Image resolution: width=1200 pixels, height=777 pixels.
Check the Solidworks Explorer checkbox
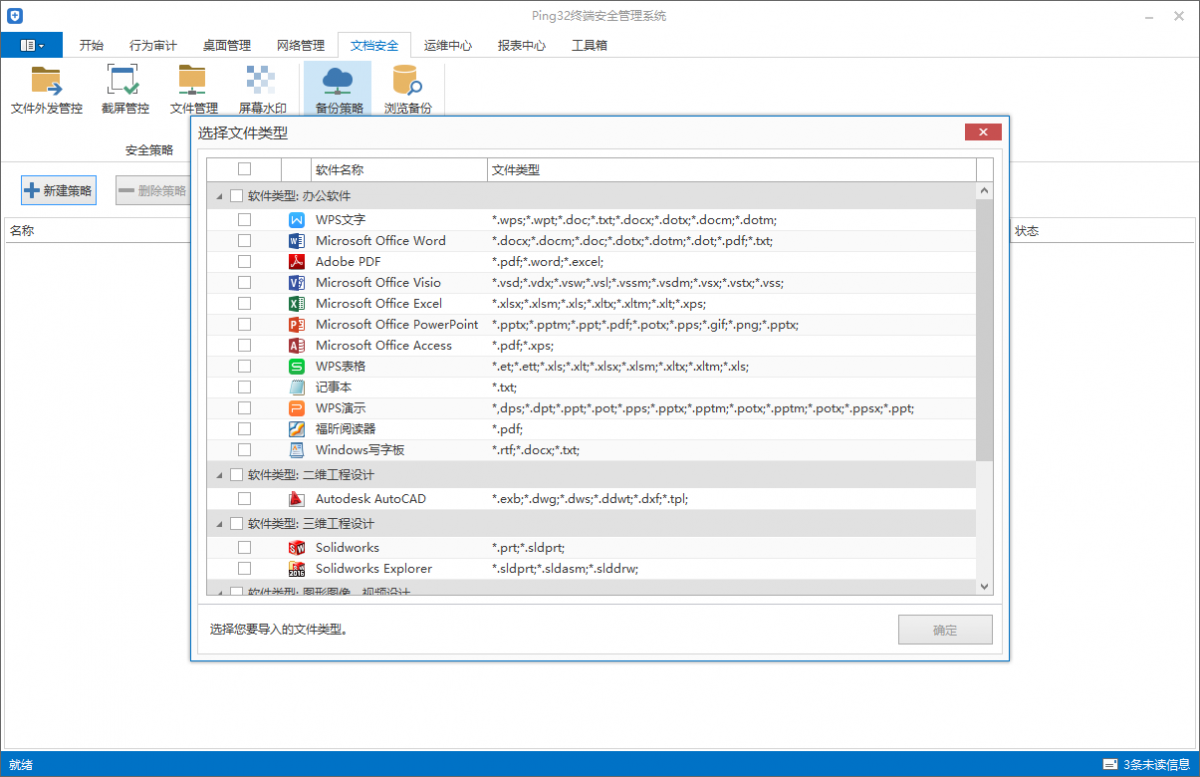tap(244, 569)
